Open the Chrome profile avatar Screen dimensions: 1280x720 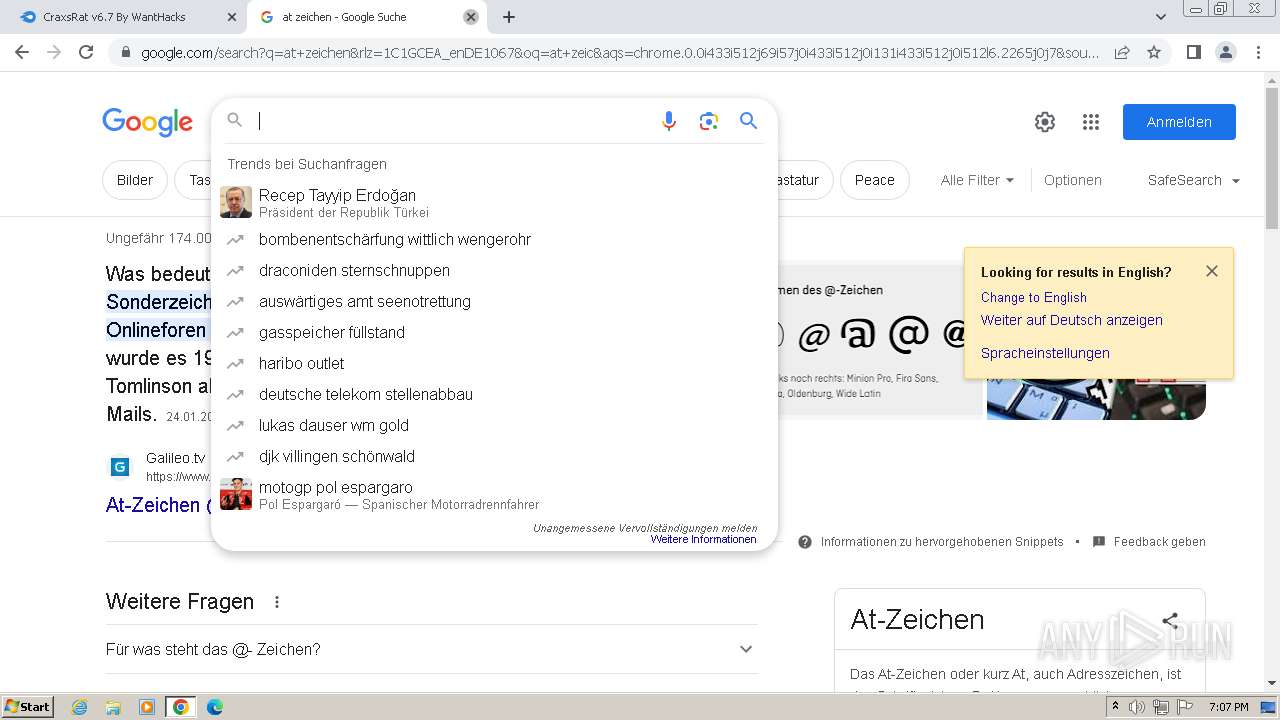[1225, 52]
